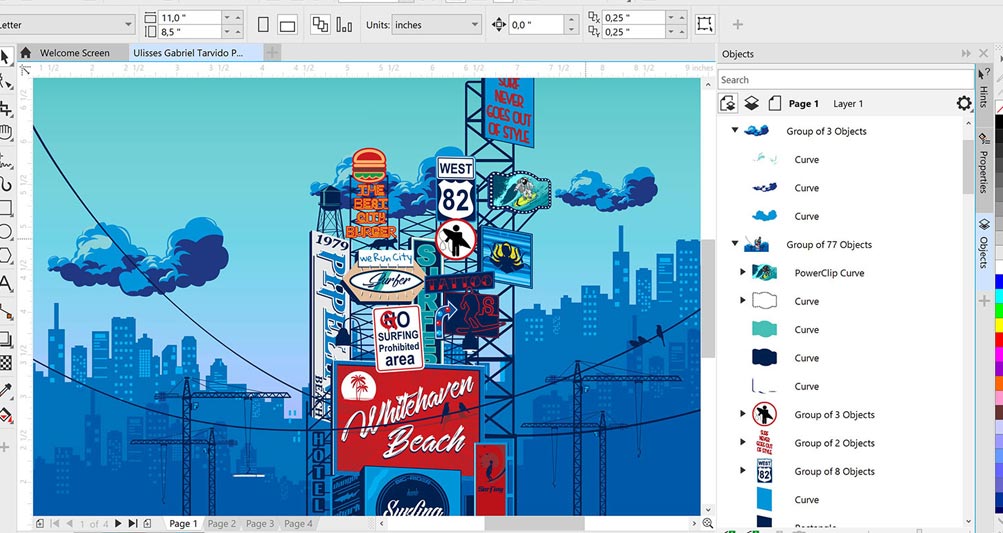Select the Transparency checkerboard tool

tap(6, 363)
